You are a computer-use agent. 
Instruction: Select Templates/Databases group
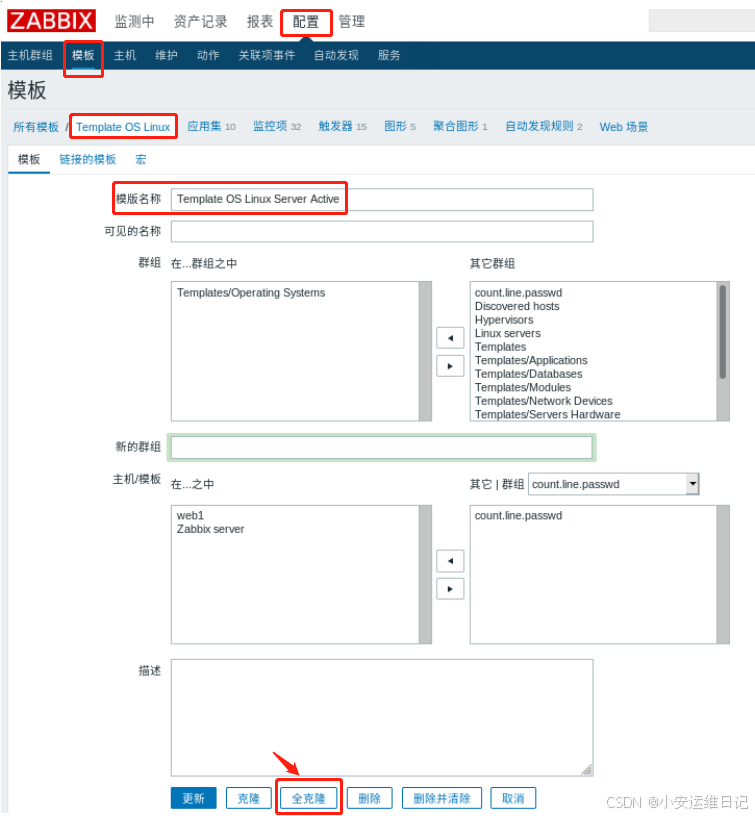click(x=528, y=374)
